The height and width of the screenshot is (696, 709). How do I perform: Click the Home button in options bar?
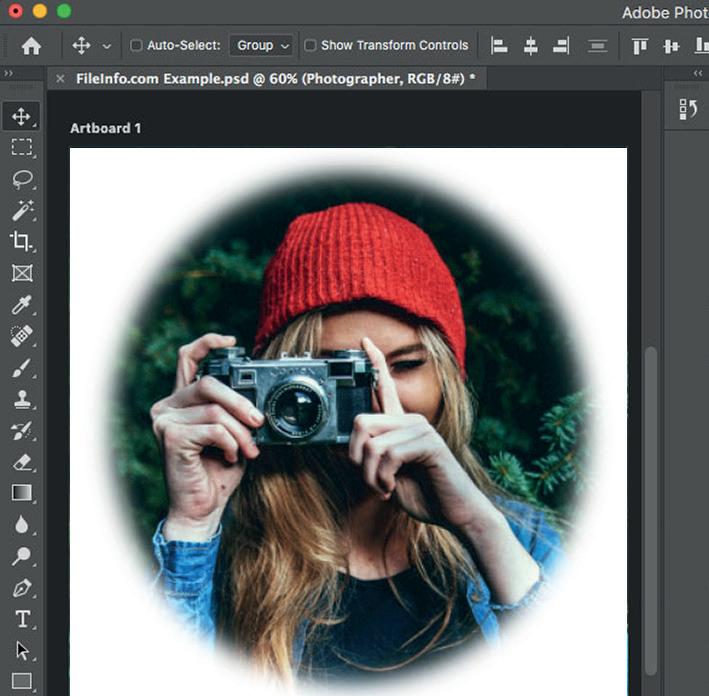(31, 46)
